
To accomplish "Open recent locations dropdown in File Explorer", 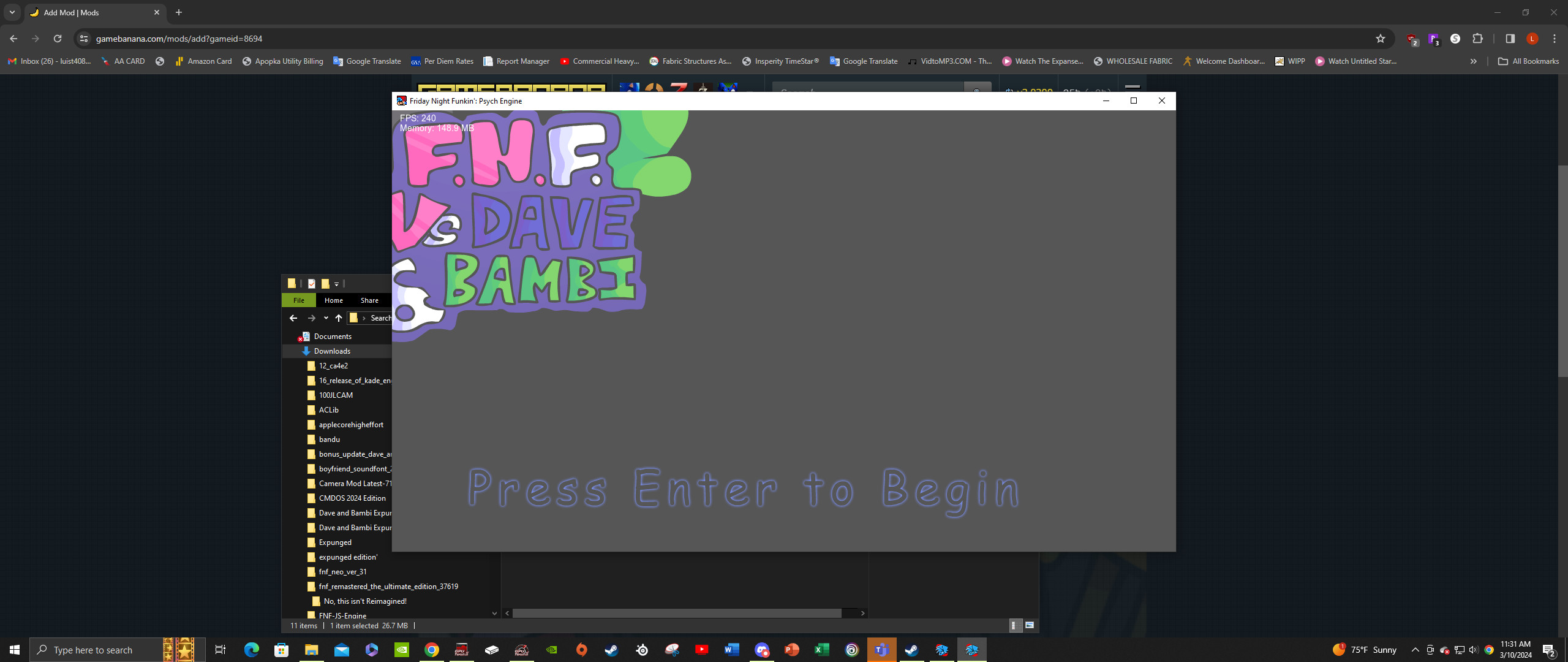I will point(326,318).
